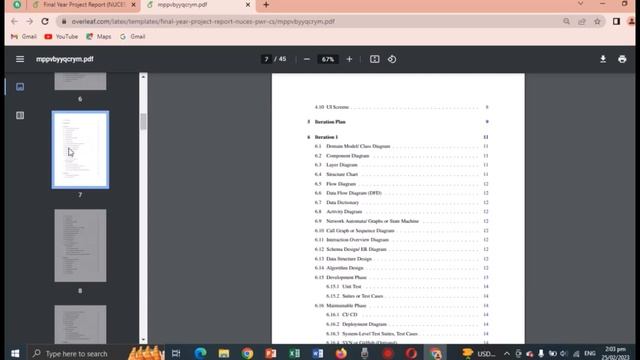
Task: Select the partially visible page 9 thumbnail
Action: [80, 324]
